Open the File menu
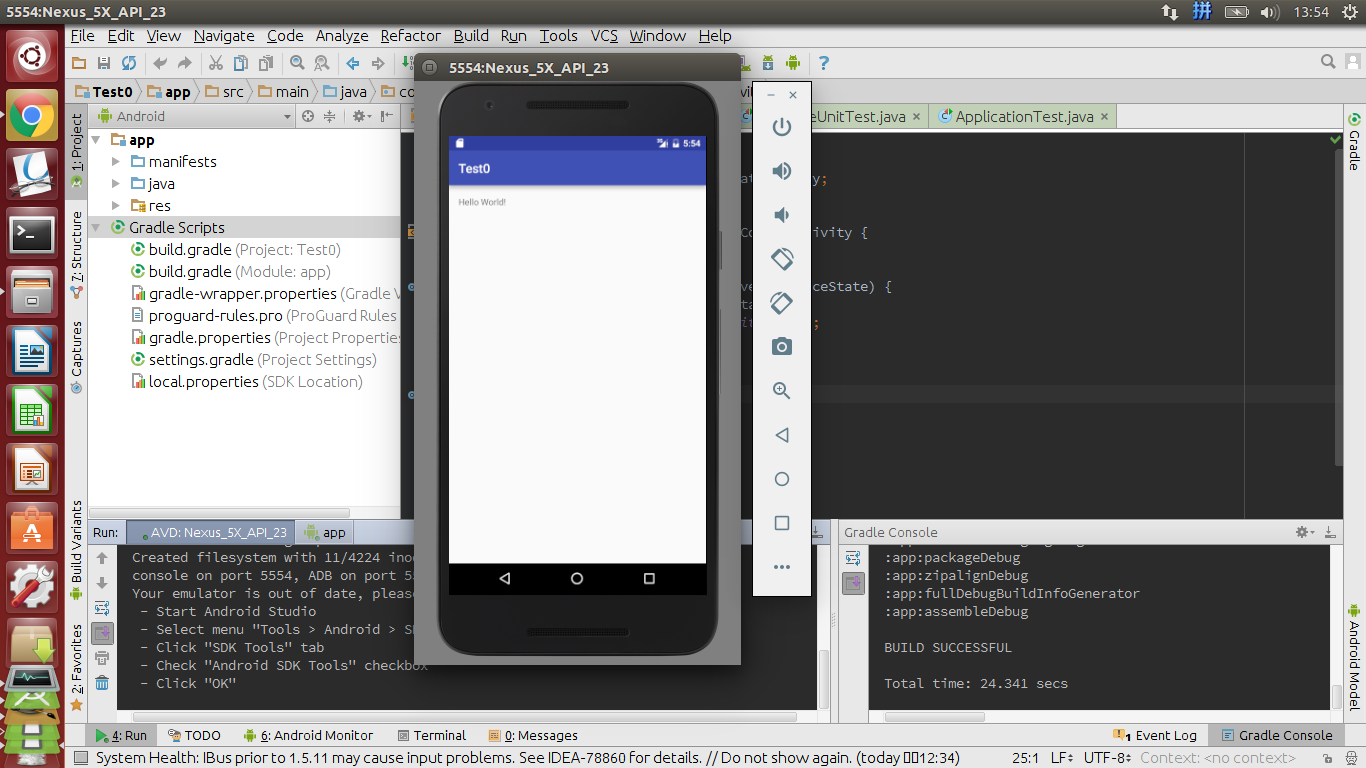The height and width of the screenshot is (768, 1366). point(83,36)
